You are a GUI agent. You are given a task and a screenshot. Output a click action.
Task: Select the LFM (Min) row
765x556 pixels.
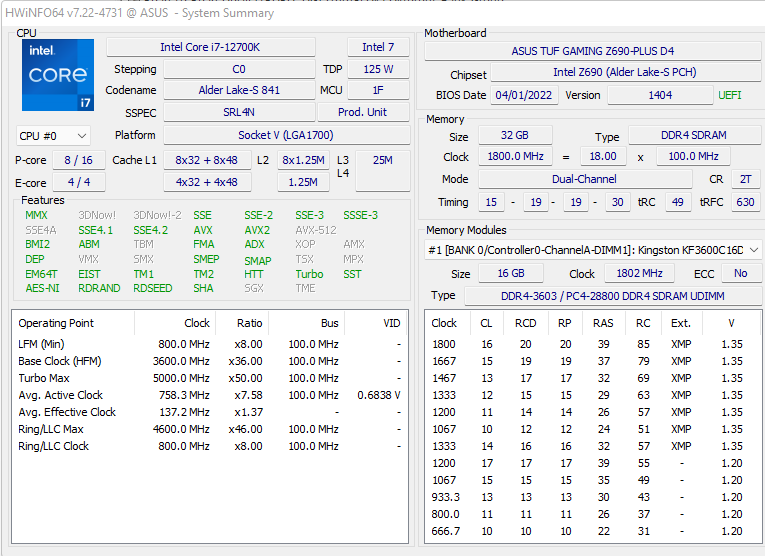coord(210,344)
